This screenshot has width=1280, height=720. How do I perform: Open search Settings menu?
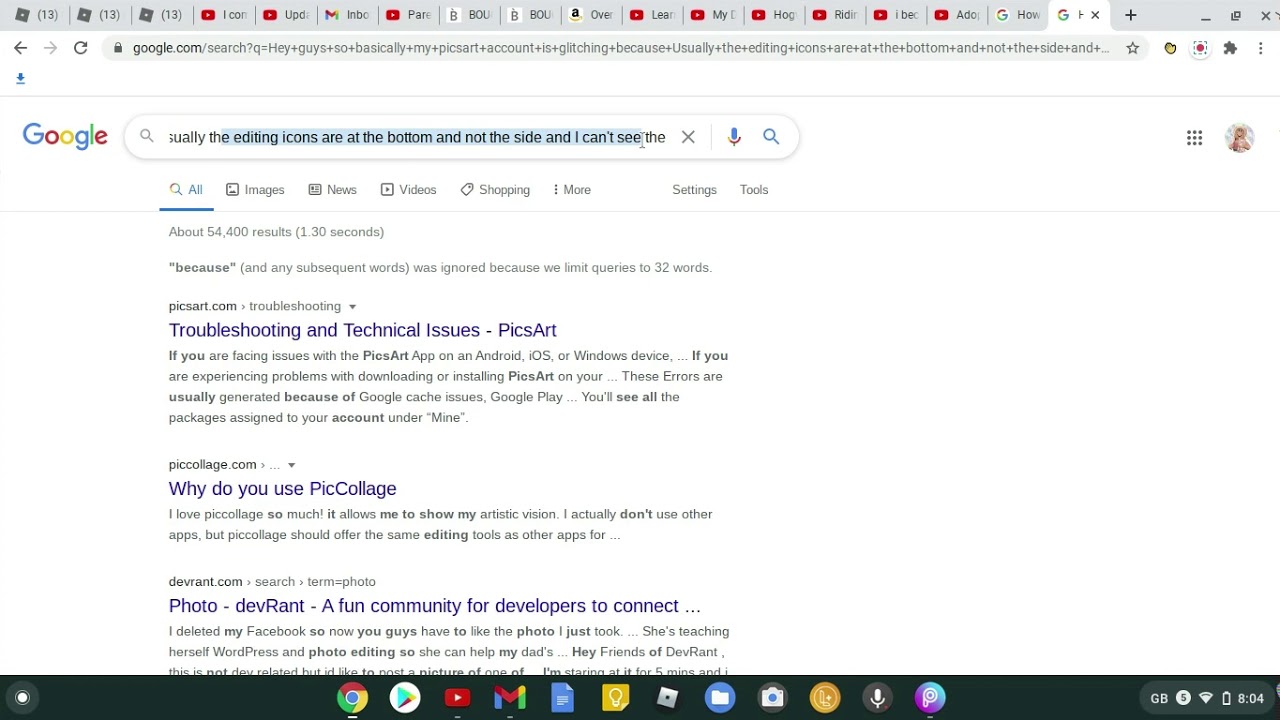coord(694,190)
